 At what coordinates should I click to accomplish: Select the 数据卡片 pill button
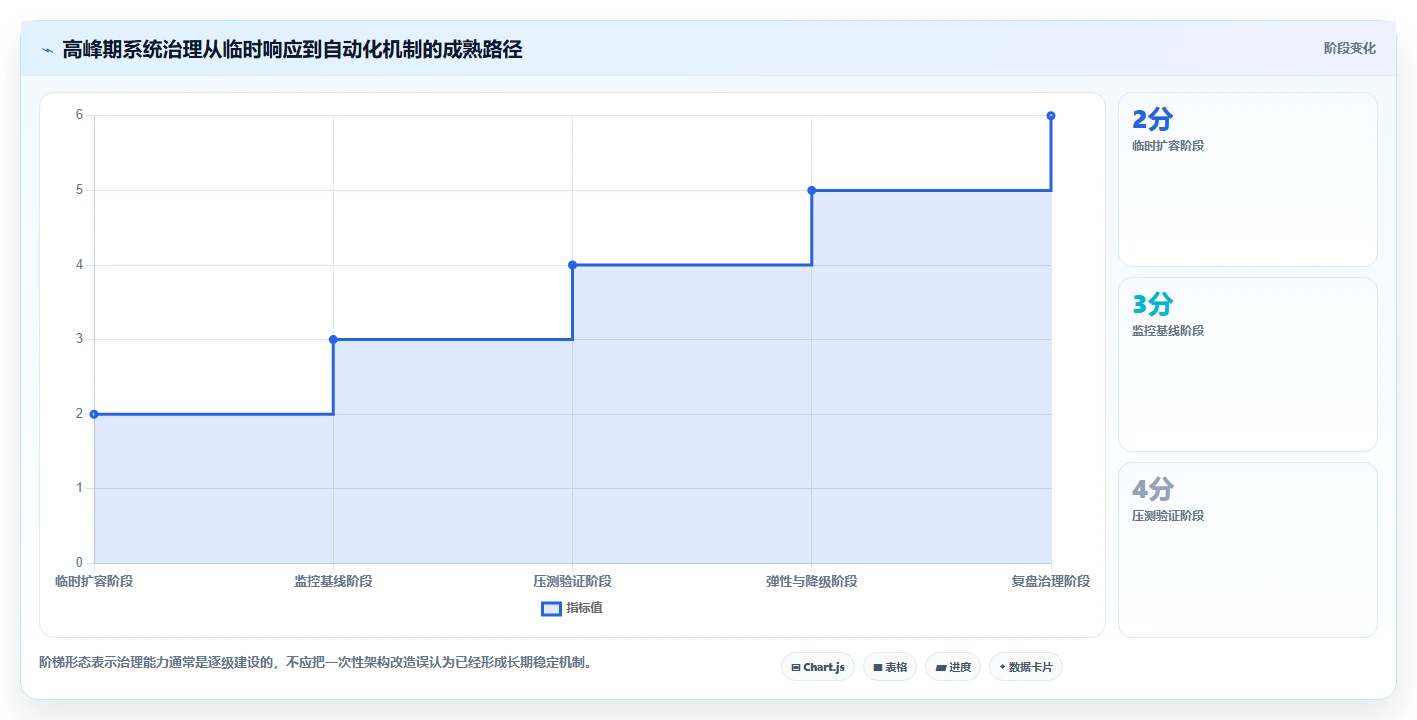point(1026,667)
